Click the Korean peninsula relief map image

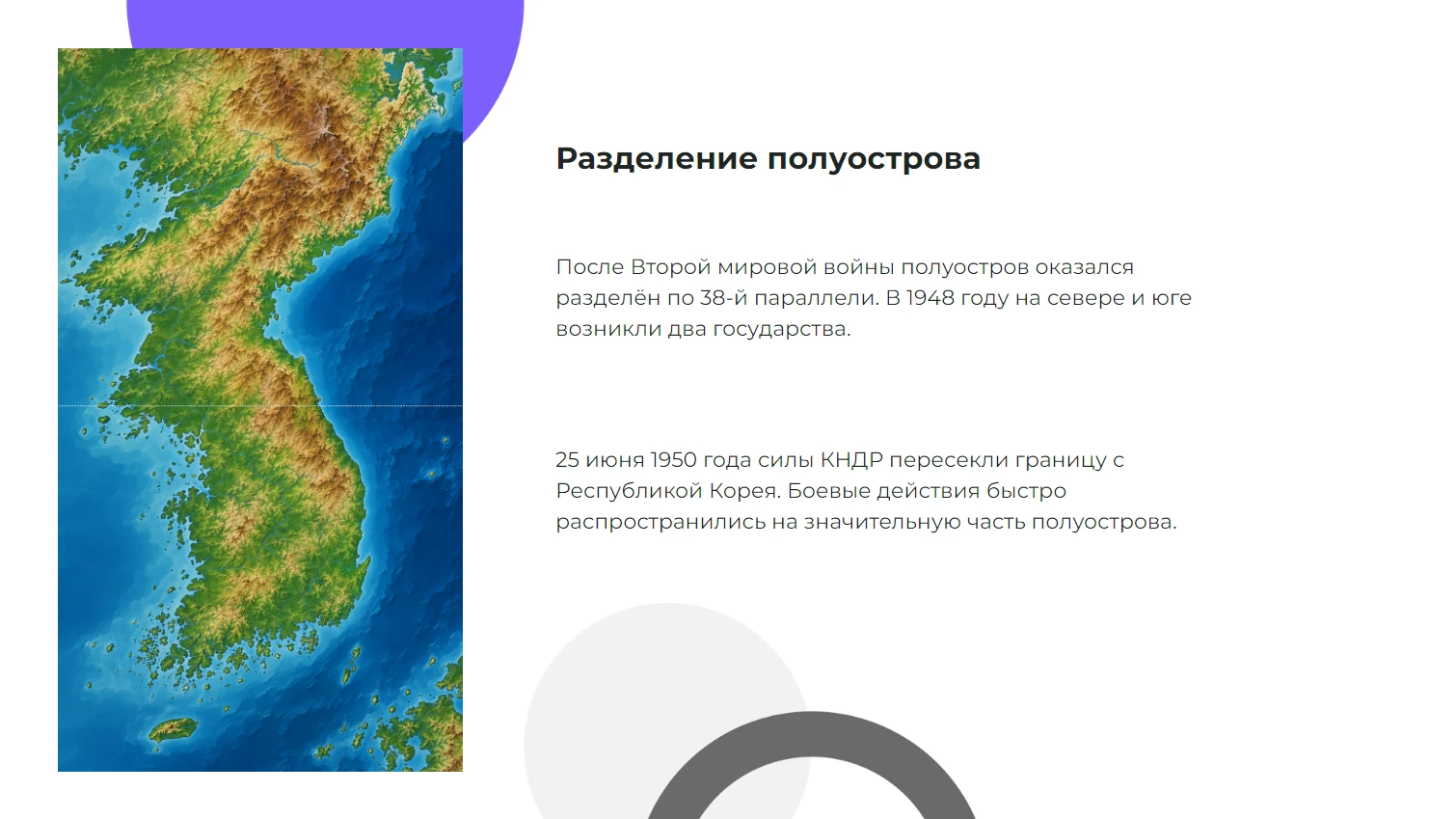(260, 410)
